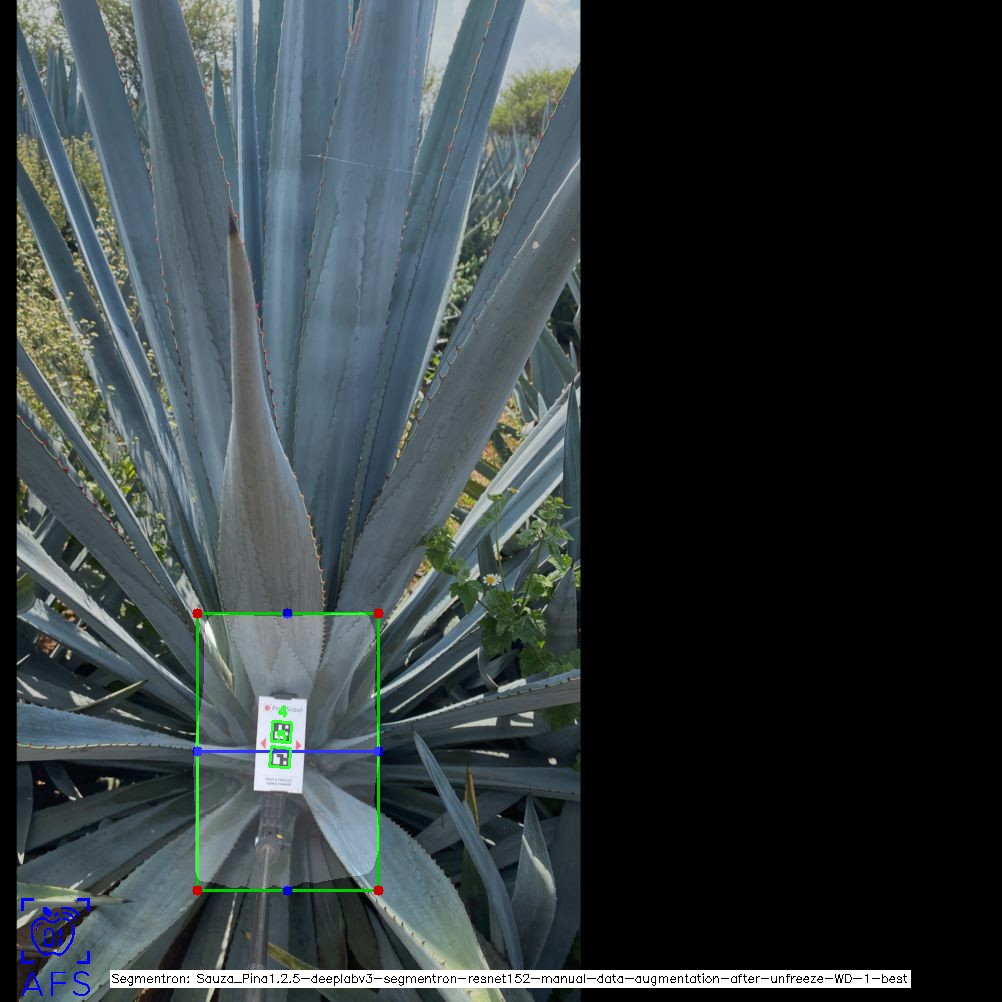Click the bottom-left red corner handle
The width and height of the screenshot is (1002, 1002).
pos(197,890)
